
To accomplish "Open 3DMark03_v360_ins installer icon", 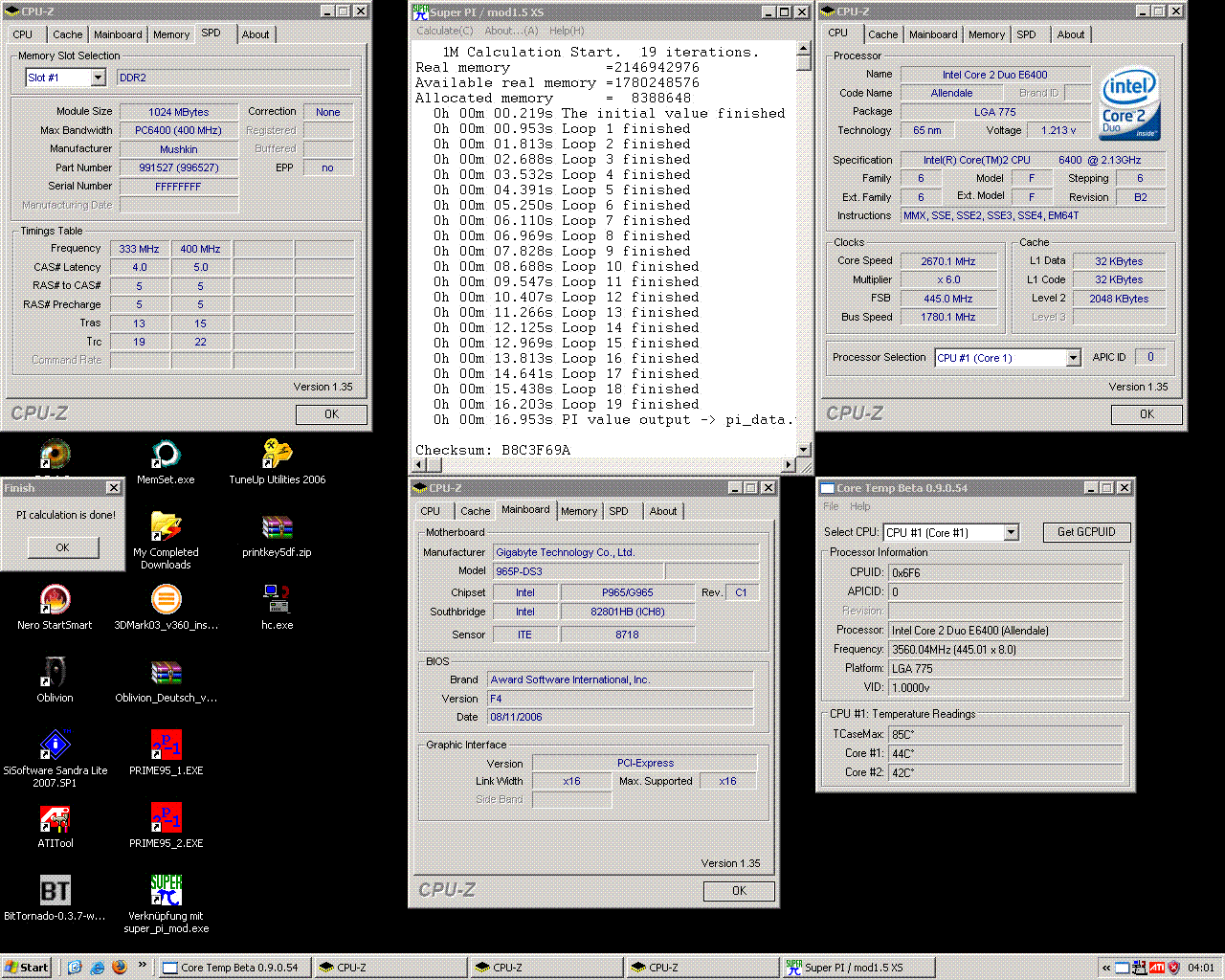I will 166,608.
